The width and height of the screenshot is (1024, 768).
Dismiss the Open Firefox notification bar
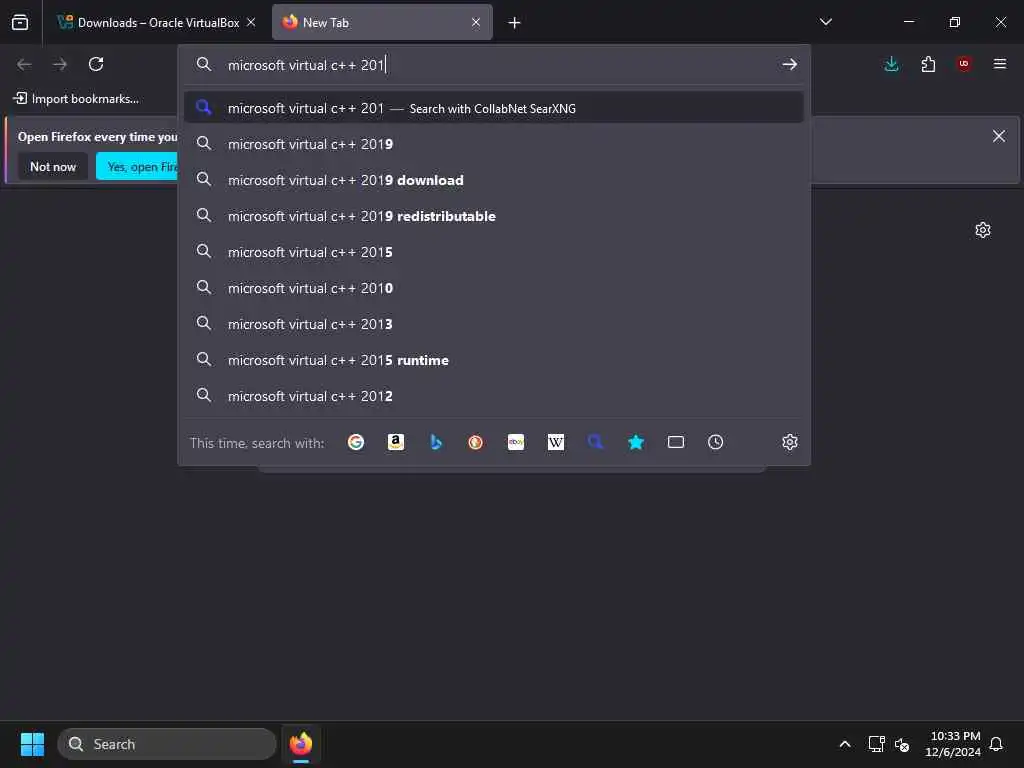(x=999, y=136)
